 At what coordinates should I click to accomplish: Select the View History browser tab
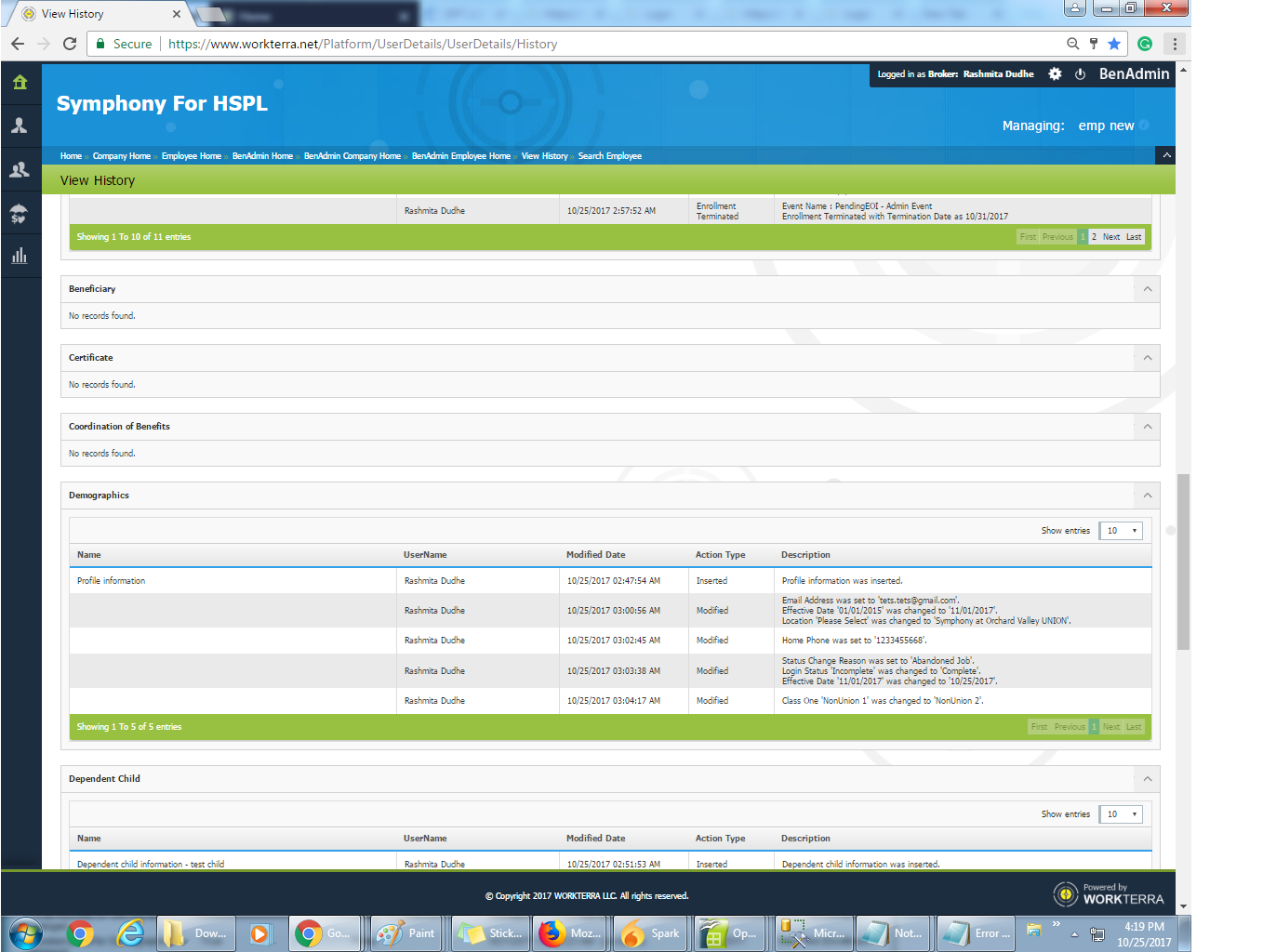coord(97,14)
